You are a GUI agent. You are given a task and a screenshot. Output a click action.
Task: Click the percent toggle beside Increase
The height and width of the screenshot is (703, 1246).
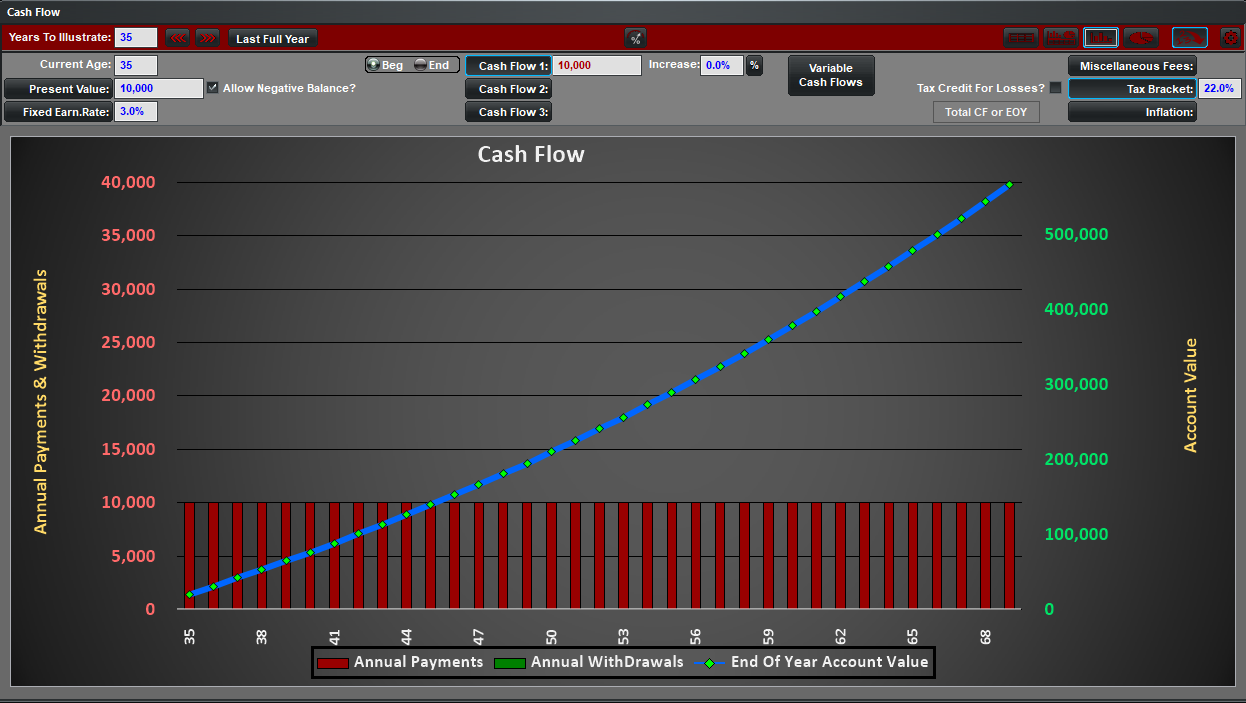tap(754, 65)
